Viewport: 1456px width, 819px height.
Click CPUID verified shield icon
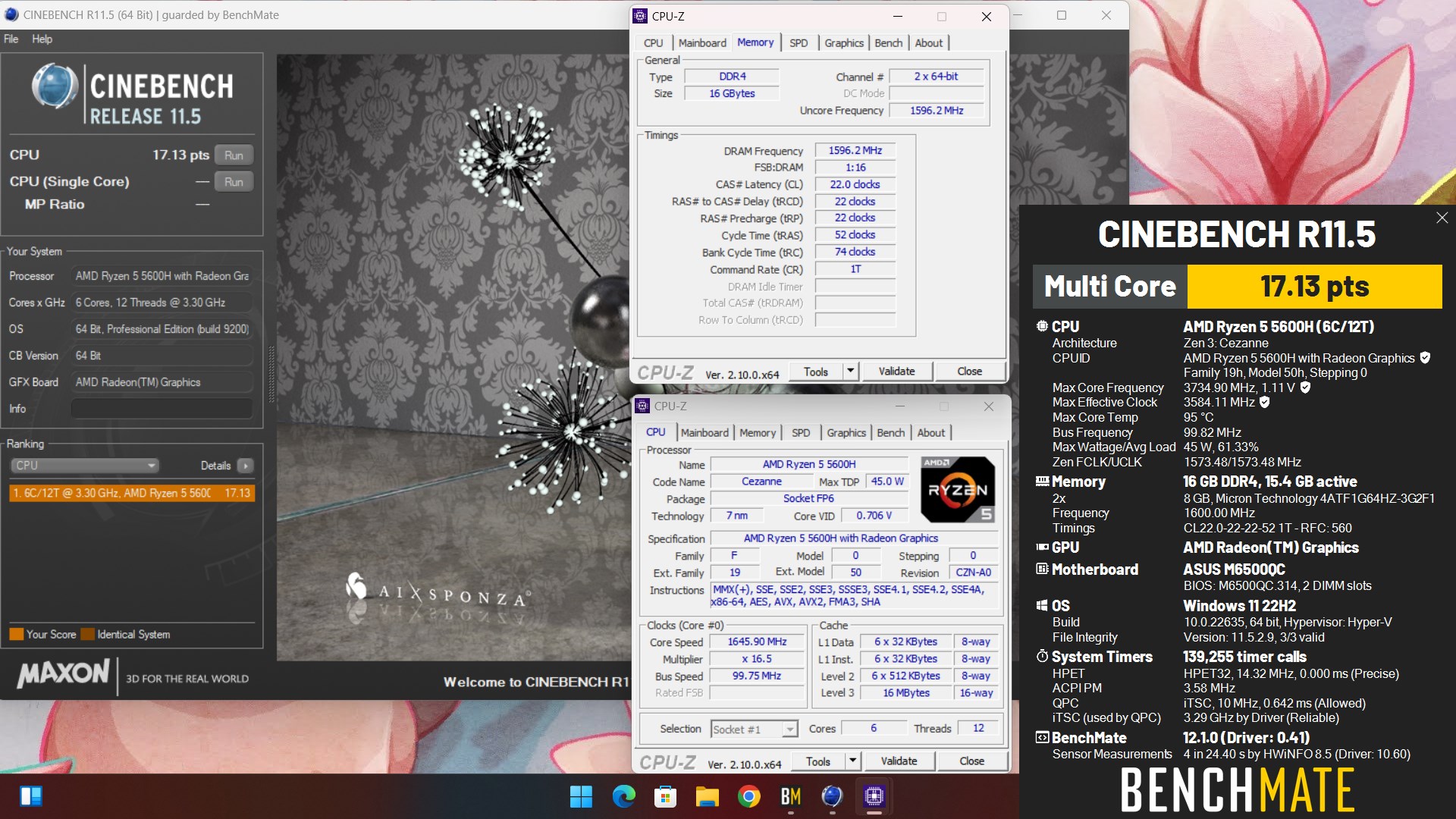click(1425, 357)
